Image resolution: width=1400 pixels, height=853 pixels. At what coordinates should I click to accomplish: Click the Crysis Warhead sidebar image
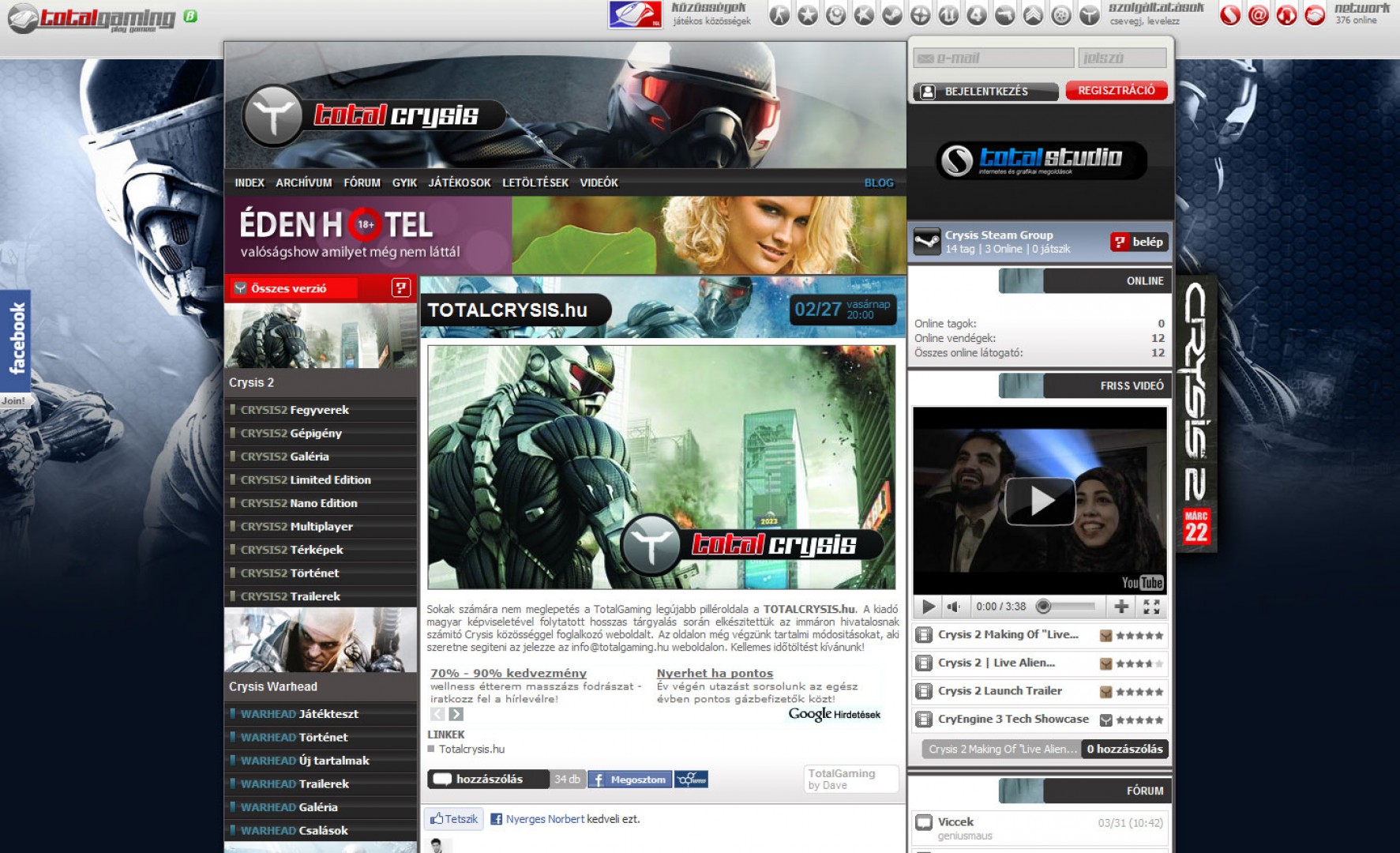tap(321, 640)
